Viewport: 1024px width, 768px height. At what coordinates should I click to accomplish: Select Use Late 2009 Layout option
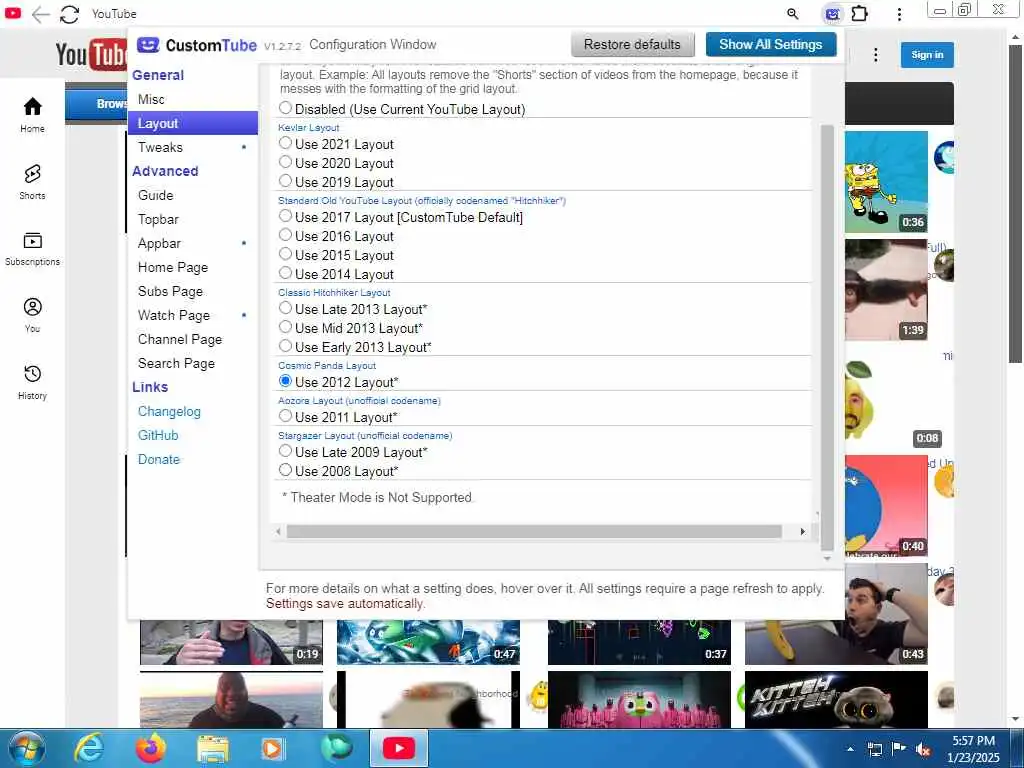click(285, 451)
